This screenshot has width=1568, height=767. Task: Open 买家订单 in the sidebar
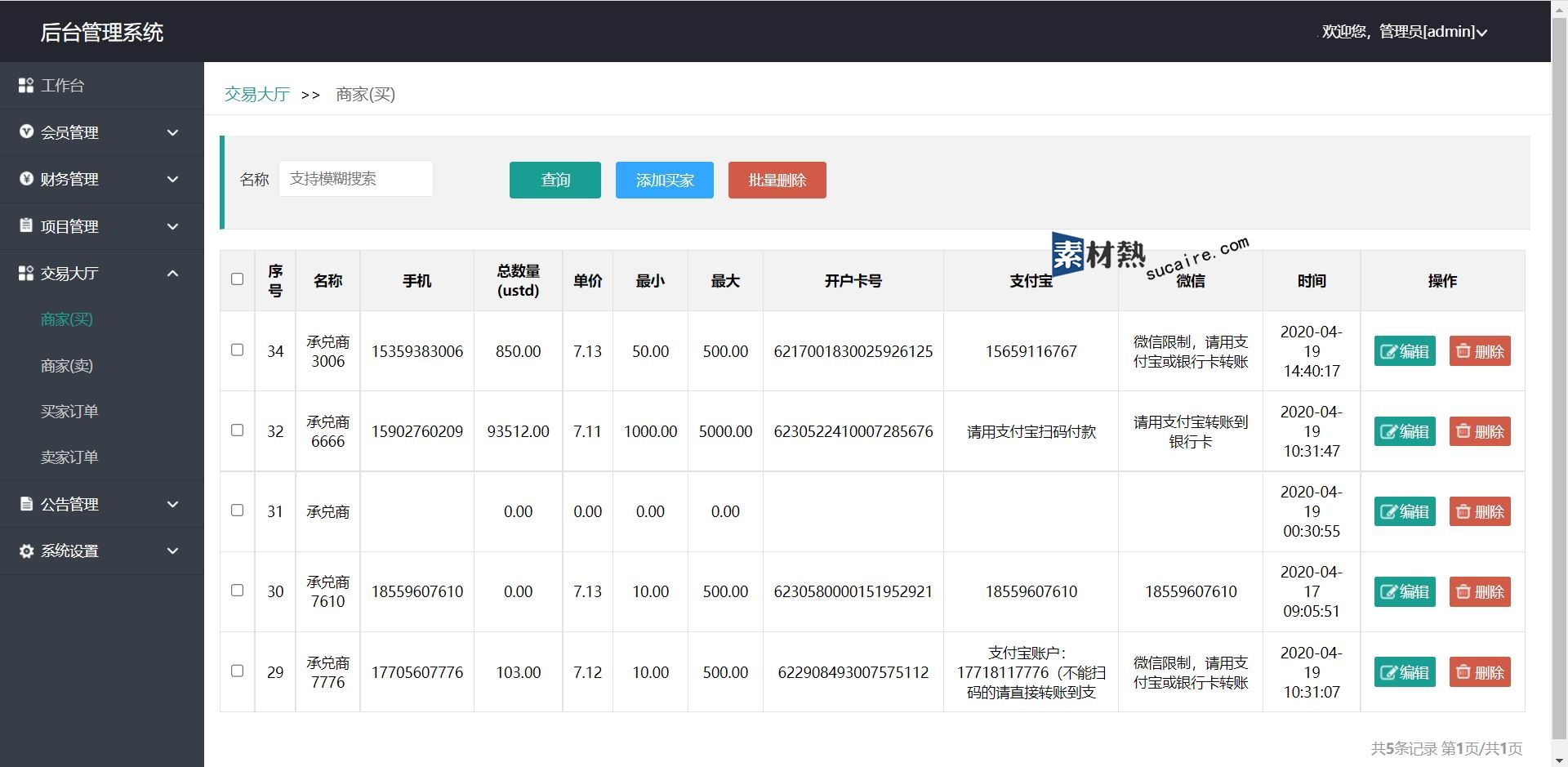coord(69,411)
